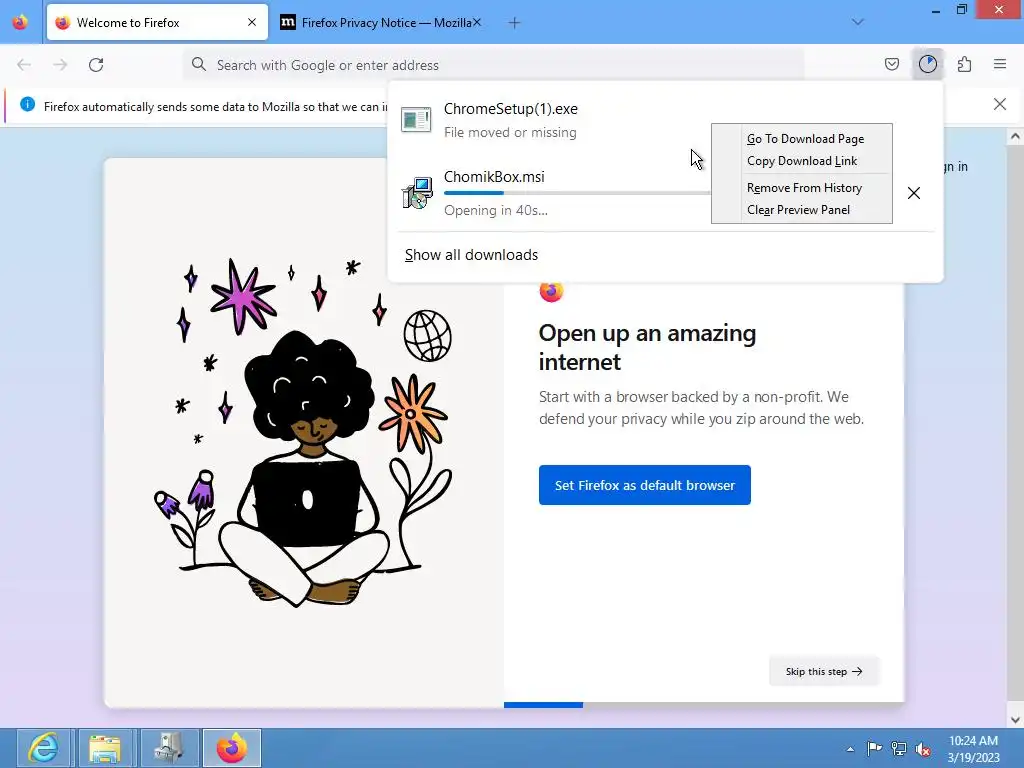Image resolution: width=1024 pixels, height=768 pixels.
Task: Focus the search or address bar
Action: click(493, 65)
